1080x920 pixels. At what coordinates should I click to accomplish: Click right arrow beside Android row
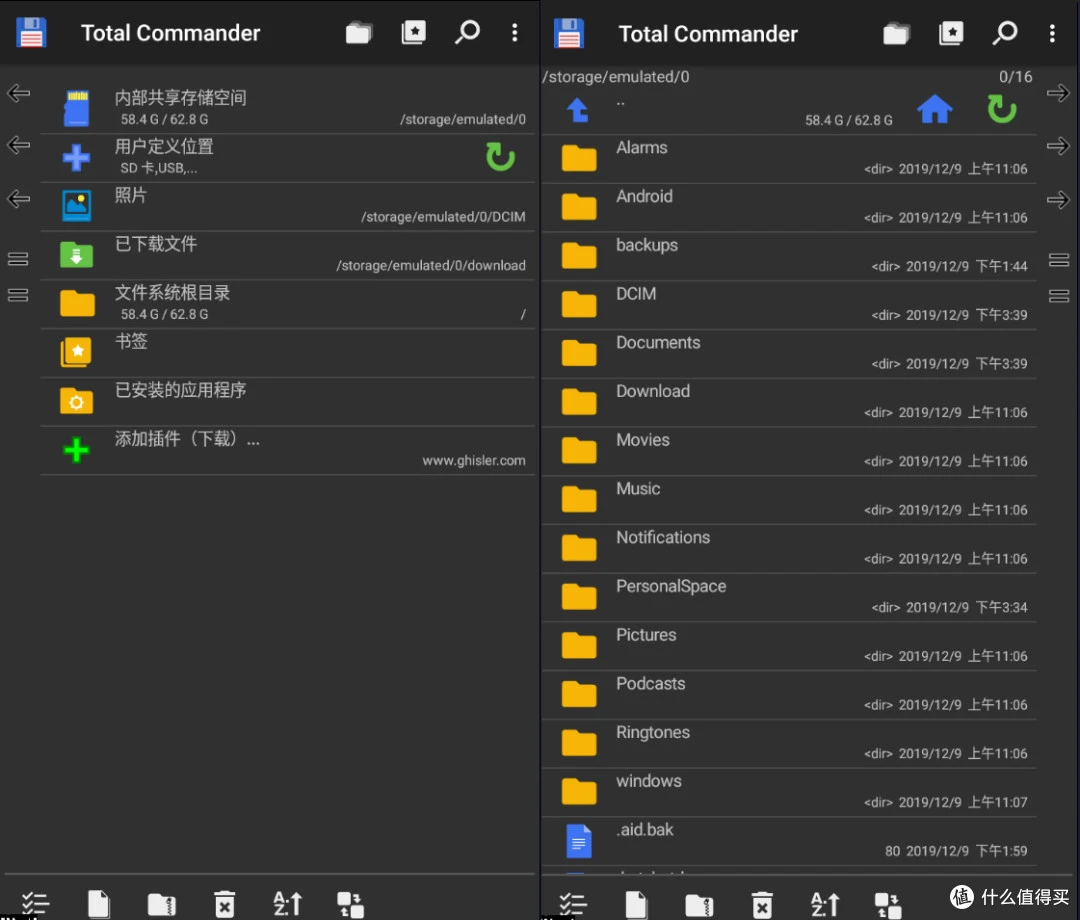1058,200
